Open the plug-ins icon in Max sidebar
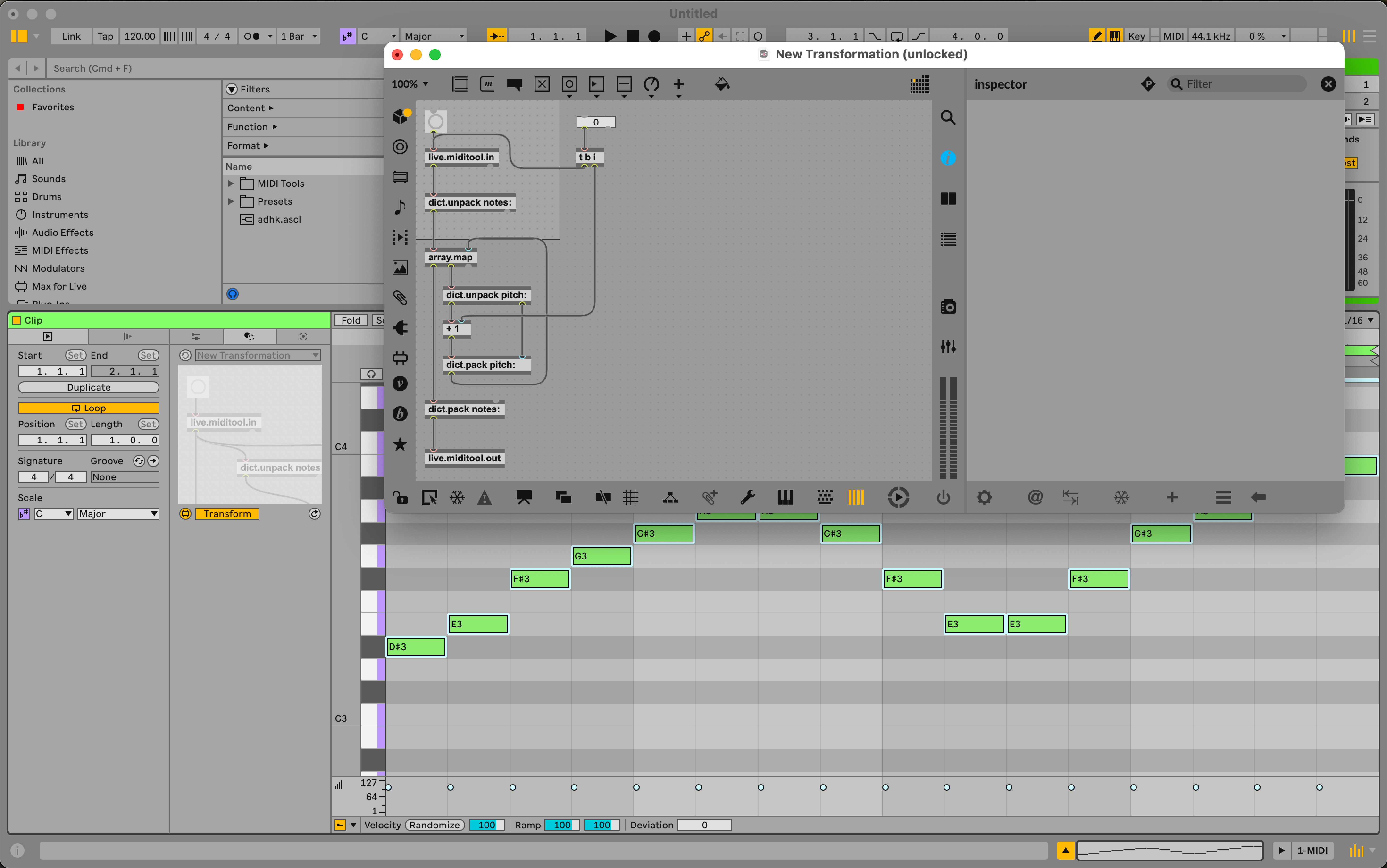Screen dimensions: 1387x868 coord(400,328)
